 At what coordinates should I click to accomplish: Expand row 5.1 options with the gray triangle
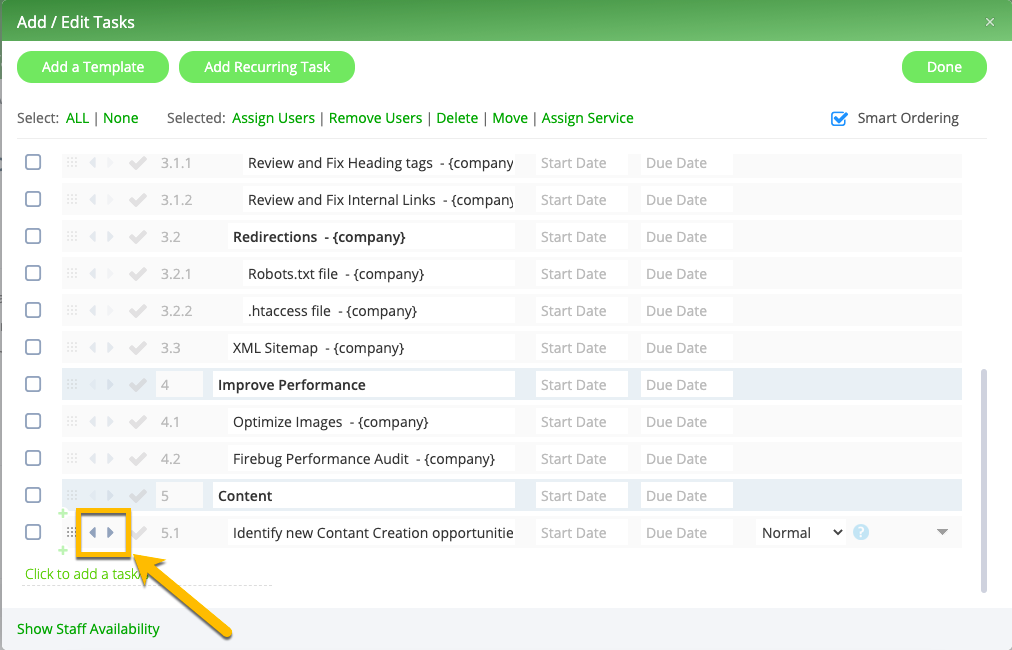pos(942,532)
